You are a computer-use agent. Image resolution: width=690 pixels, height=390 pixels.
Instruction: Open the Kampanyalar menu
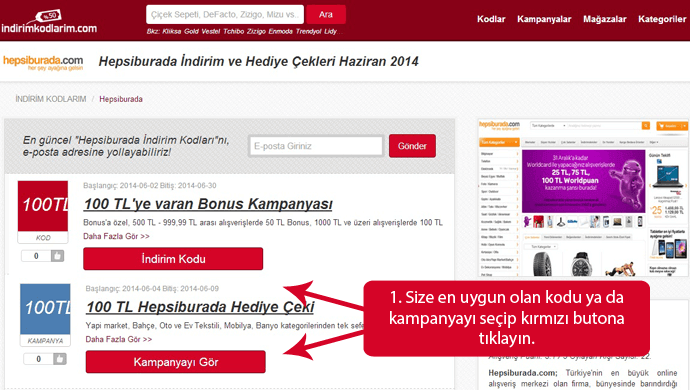coord(544,19)
